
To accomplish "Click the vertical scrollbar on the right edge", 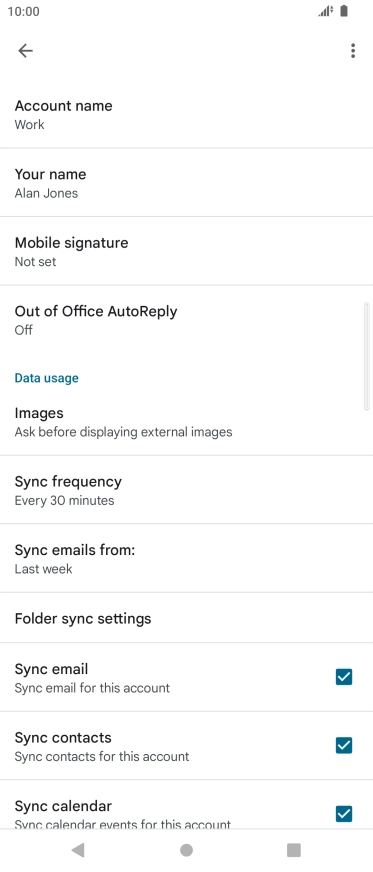I will point(366,356).
